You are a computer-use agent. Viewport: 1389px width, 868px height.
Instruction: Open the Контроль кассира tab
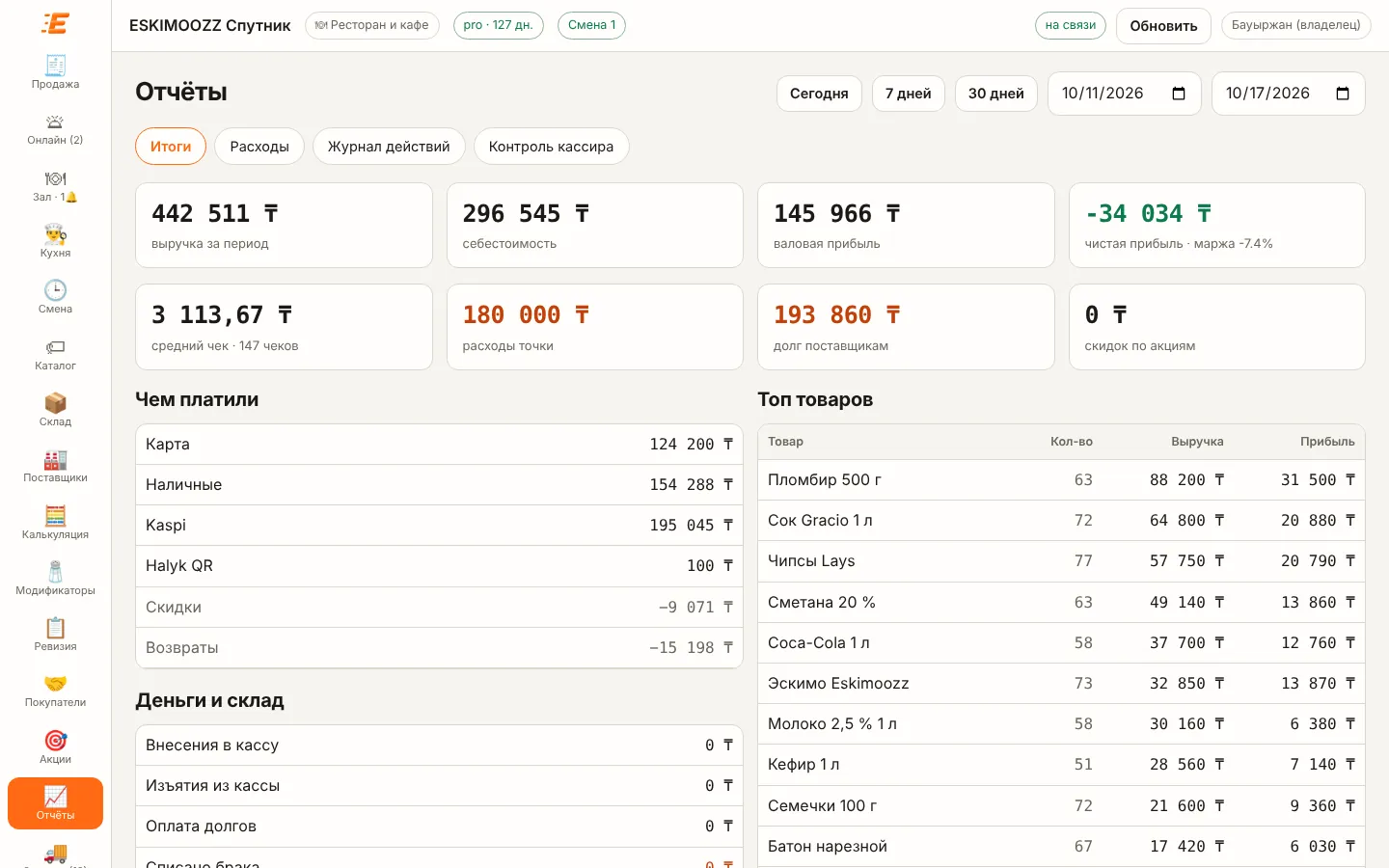point(551,147)
